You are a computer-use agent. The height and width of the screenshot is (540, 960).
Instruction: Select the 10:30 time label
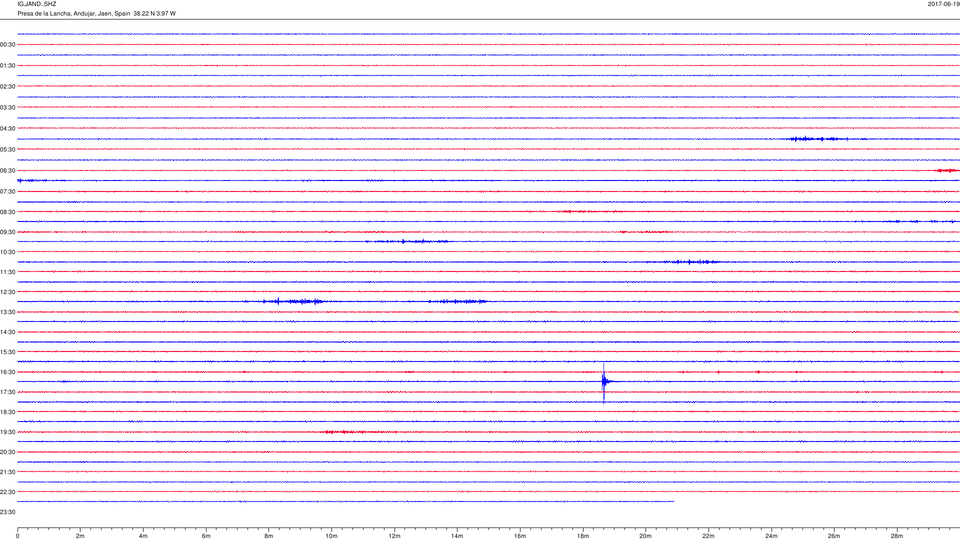[8, 252]
